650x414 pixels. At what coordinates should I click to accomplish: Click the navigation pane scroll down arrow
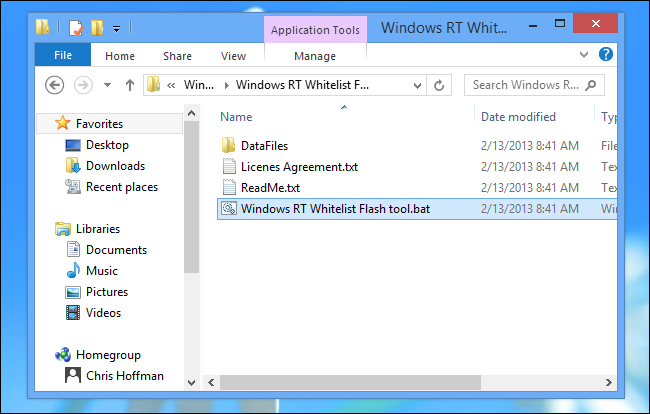click(192, 383)
